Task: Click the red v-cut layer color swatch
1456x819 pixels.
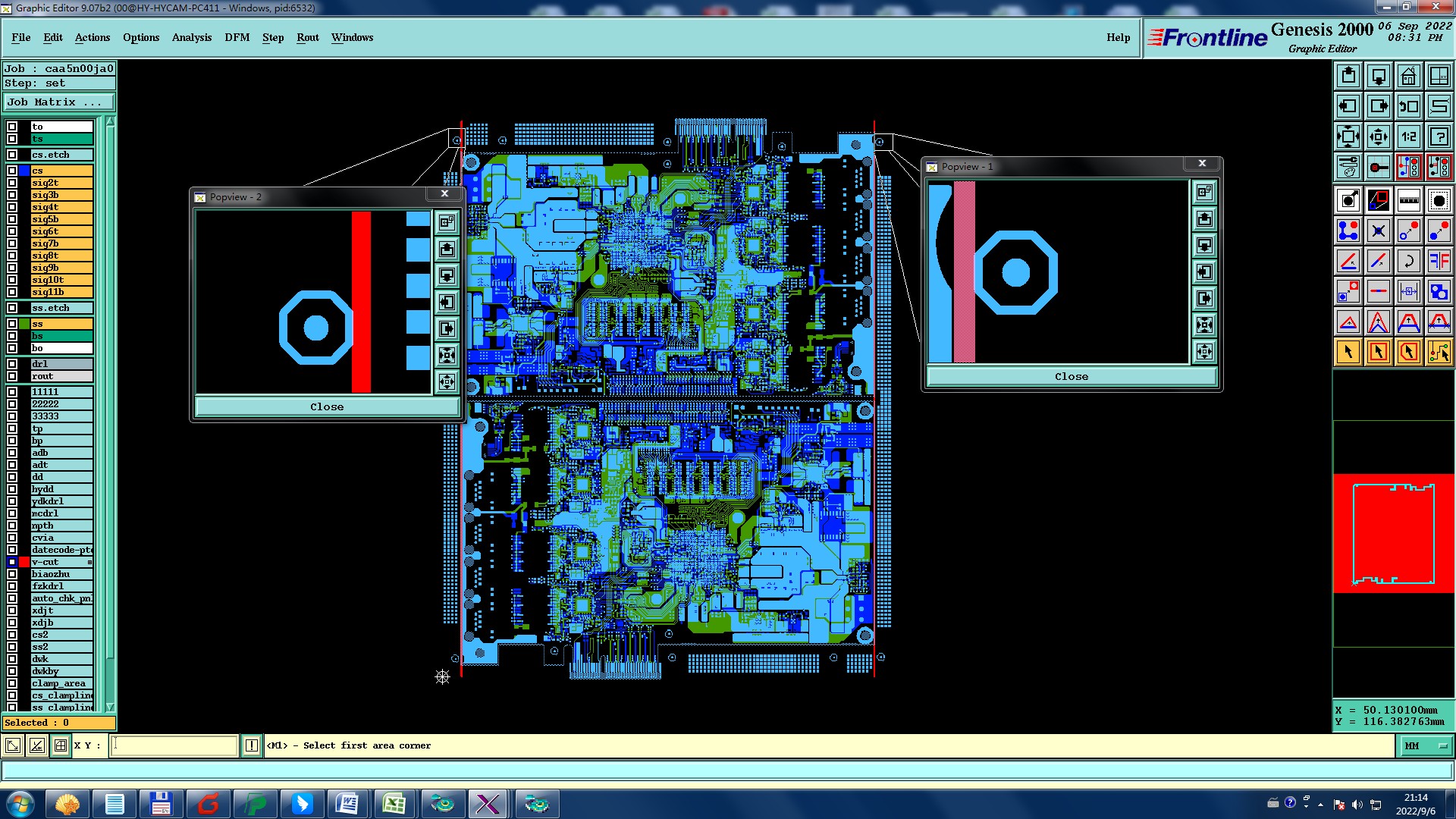Action: point(24,562)
